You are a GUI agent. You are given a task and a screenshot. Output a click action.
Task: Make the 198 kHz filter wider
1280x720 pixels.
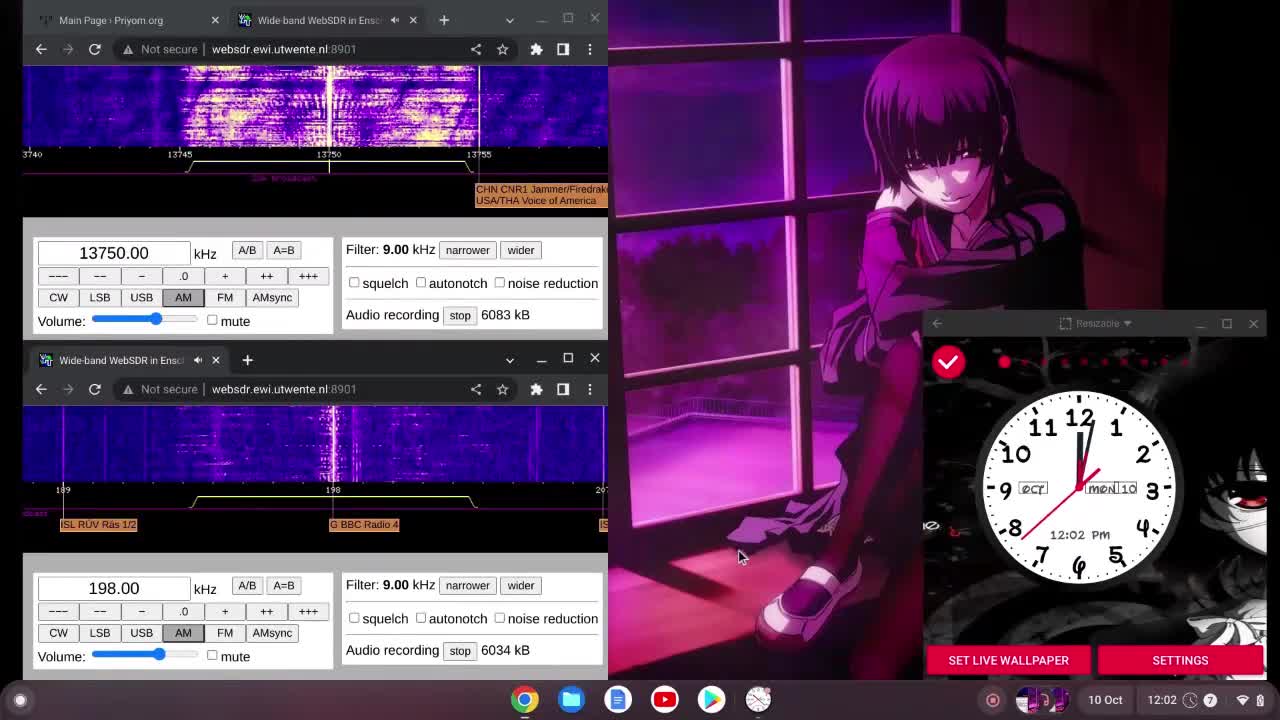point(520,586)
